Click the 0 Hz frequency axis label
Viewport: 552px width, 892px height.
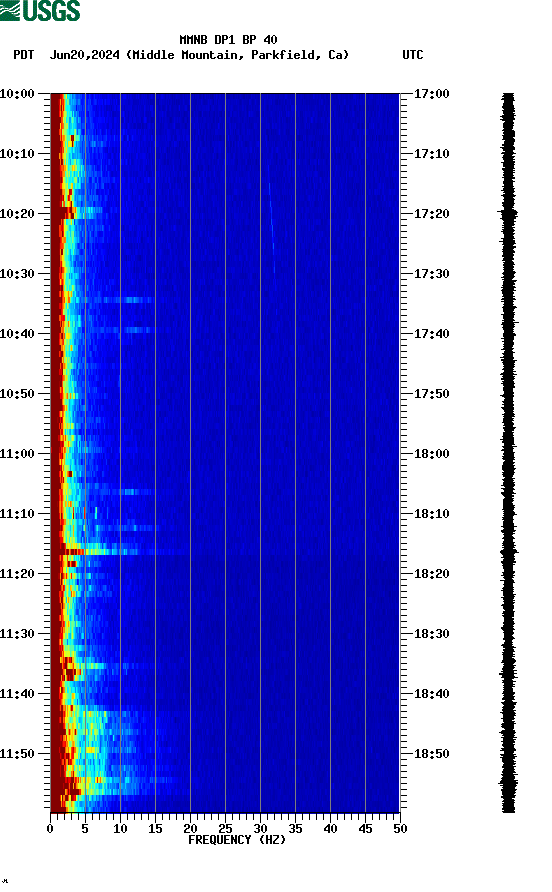[50, 829]
